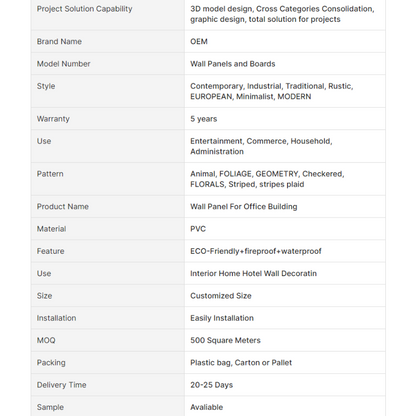416x416 pixels.
Task: Select Wall Panel For Office Building text
Action: point(244,207)
